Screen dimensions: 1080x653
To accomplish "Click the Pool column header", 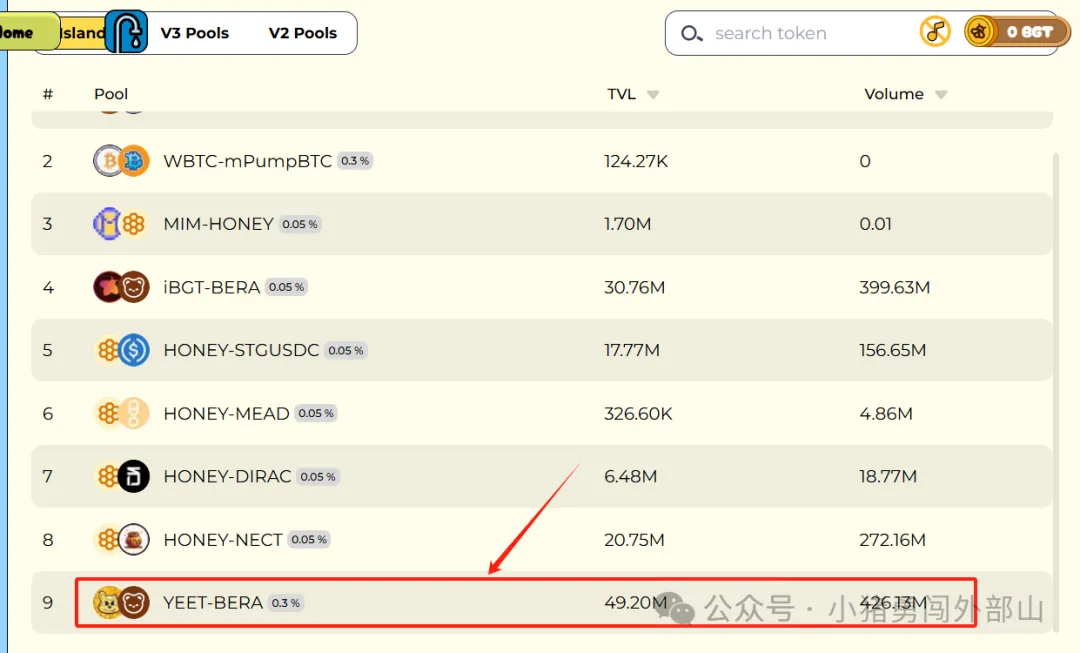I will pyautogui.click(x=111, y=94).
